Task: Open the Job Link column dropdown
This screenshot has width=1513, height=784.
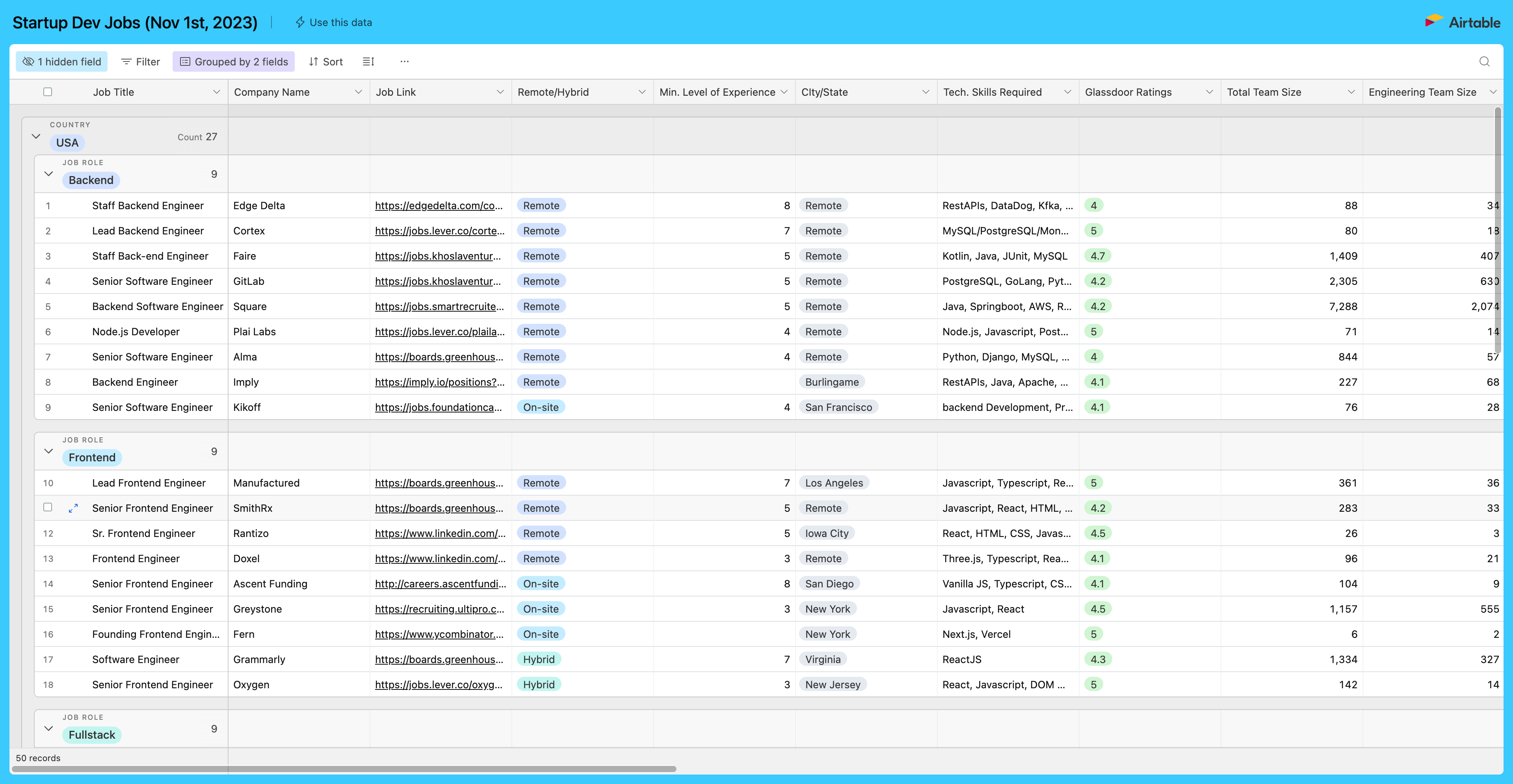Action: pyautogui.click(x=500, y=92)
